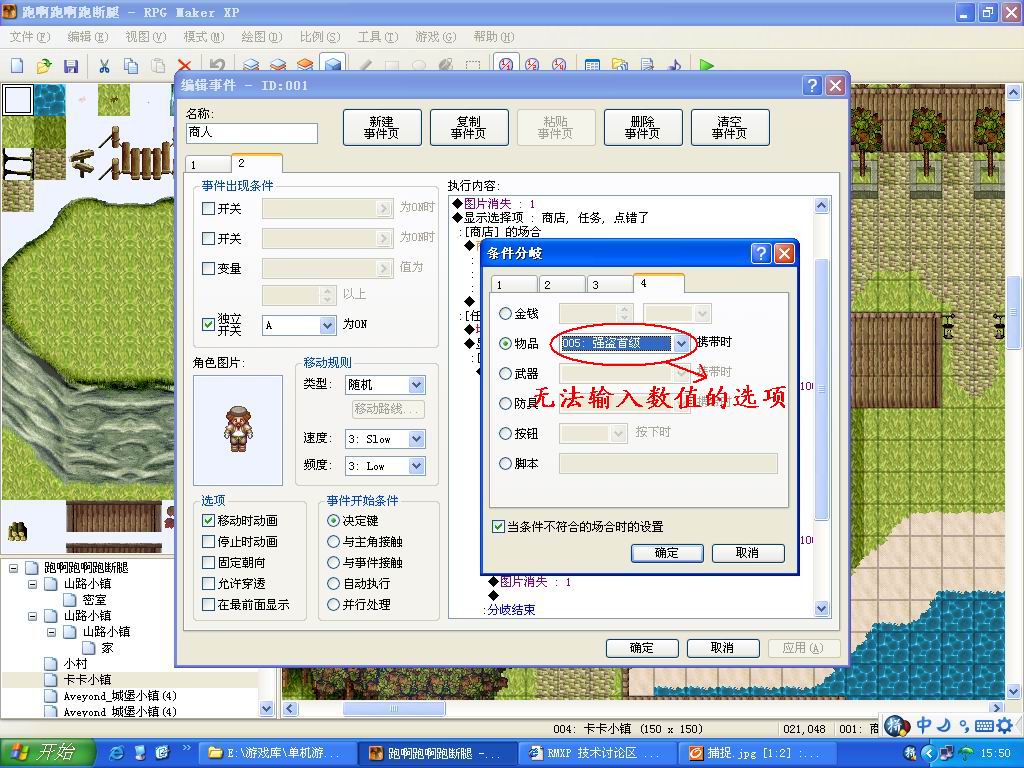Open the Sound Test music note icon
1024x768 pixels.
pyautogui.click(x=674, y=65)
